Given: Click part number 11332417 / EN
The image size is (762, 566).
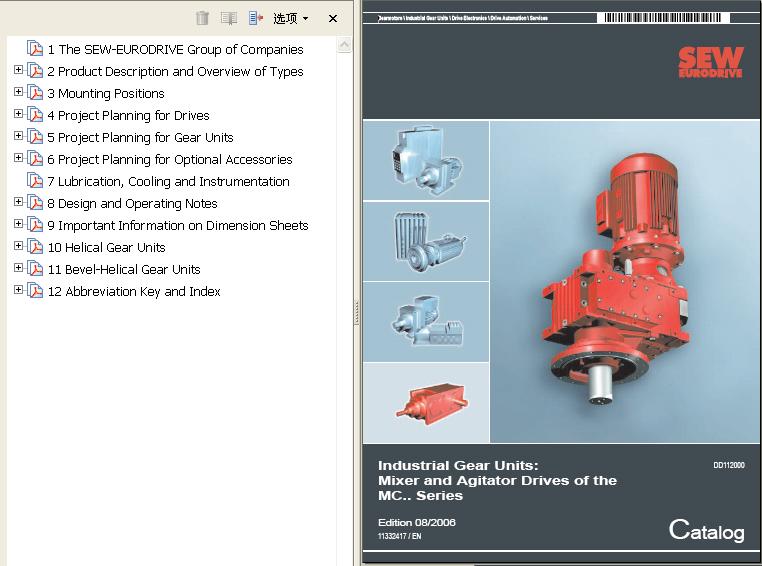Looking at the screenshot, I should (399, 536).
